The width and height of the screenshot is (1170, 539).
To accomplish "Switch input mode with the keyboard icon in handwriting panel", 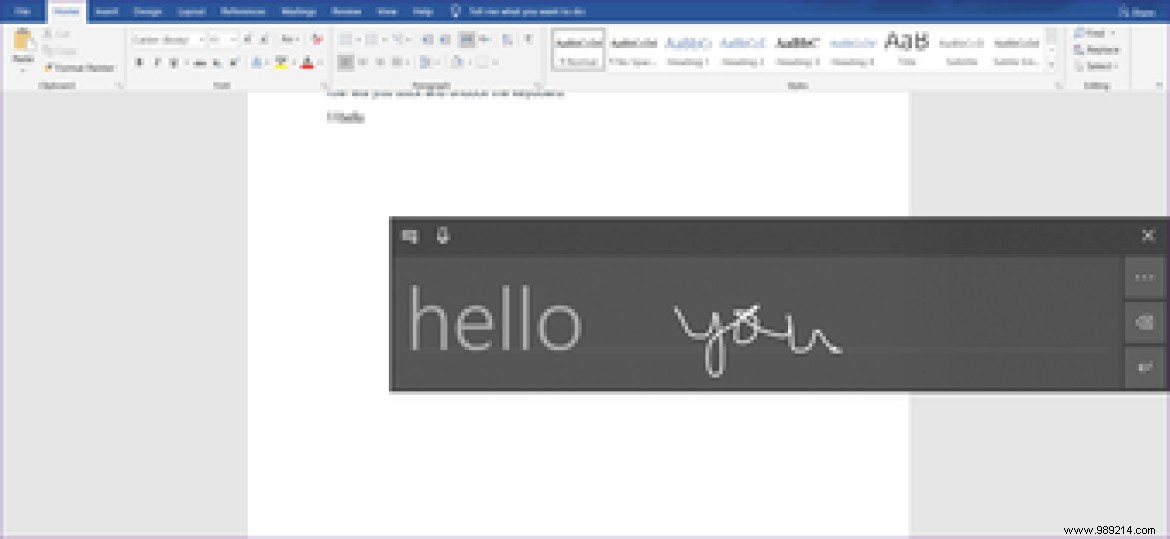I will (410, 237).
